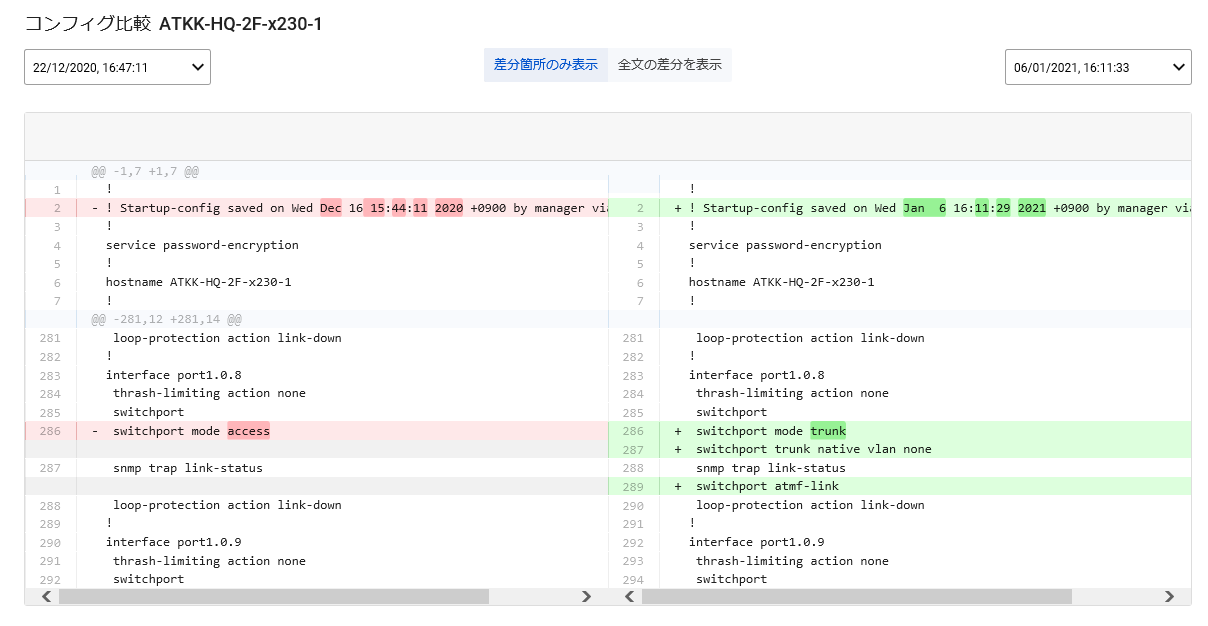Click the left pane horizontal scrollbar thumb

pyautogui.click(x=273, y=596)
